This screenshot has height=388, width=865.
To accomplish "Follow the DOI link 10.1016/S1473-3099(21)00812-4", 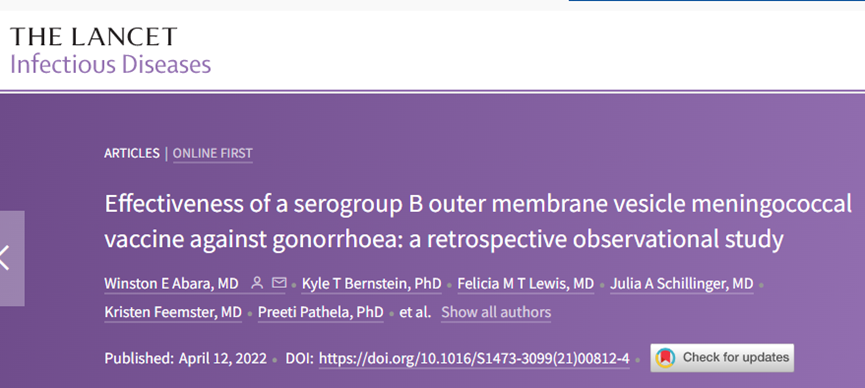I will [474, 359].
